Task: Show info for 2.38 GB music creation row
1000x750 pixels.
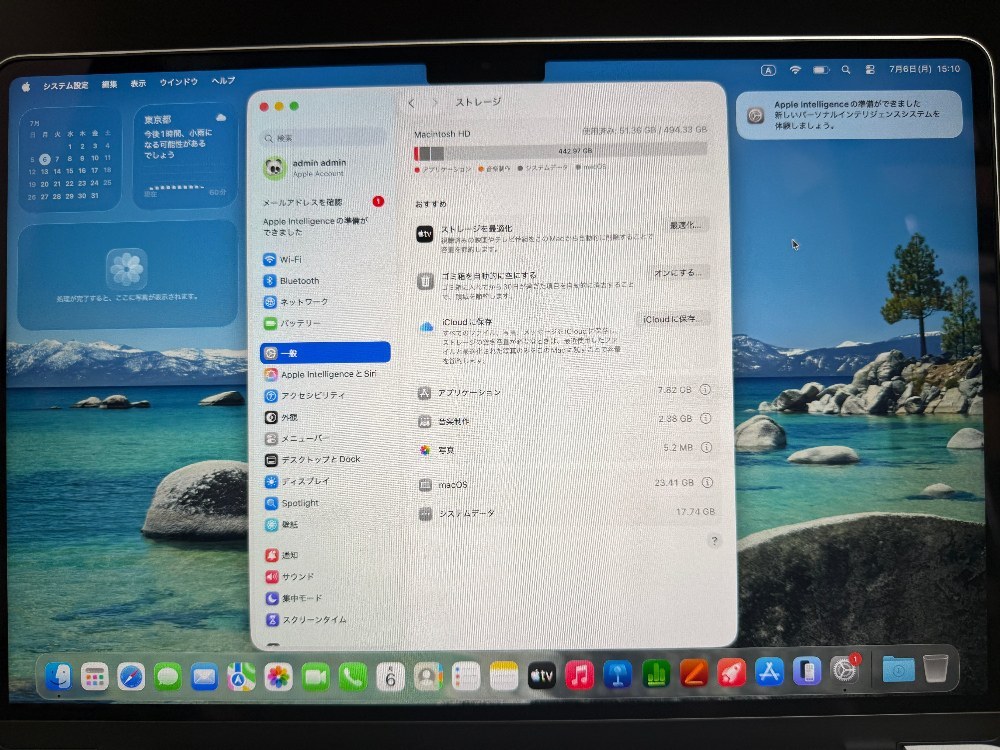Action: [x=706, y=418]
